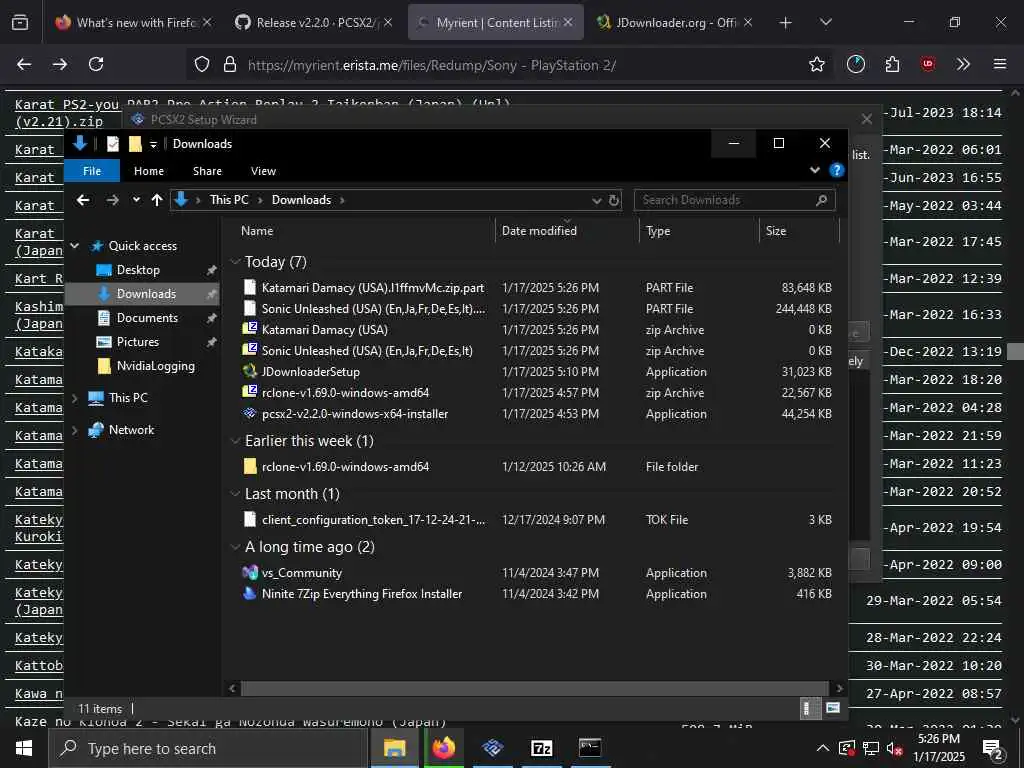Select Desktop in the navigation pane
The image size is (1024, 768).
point(138,270)
